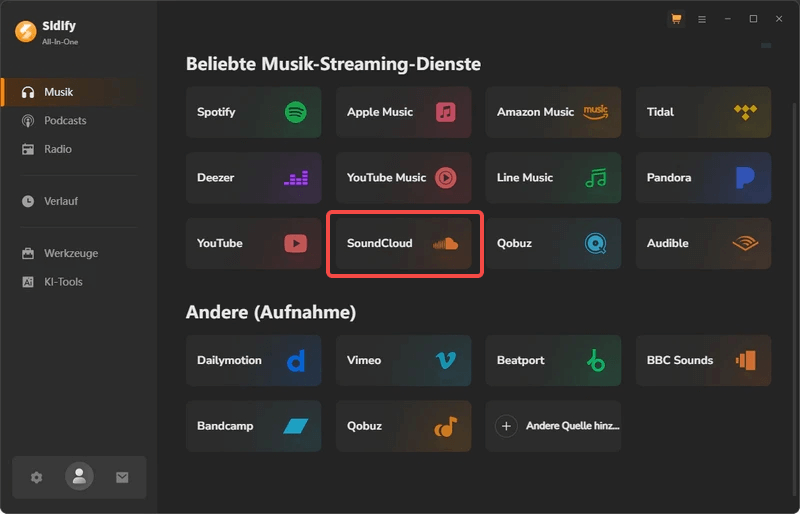Switch to the Radio sidebar tab
800x514 pixels.
[57, 149]
